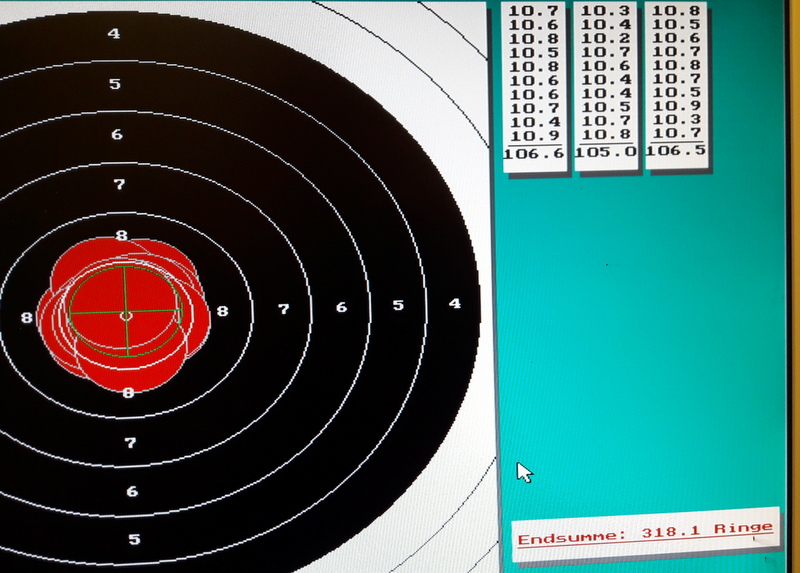Click ring number 4 right of the center
This screenshot has width=800, height=573.
tap(455, 303)
